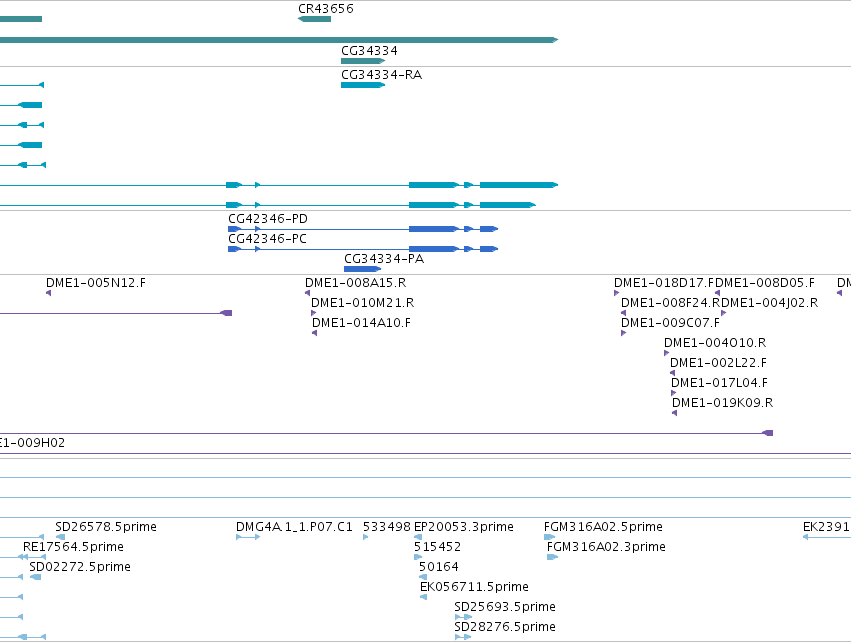Viewport: 851px width, 642px height.
Task: Click the DME1-017L04.F feature
Action: click(674, 393)
